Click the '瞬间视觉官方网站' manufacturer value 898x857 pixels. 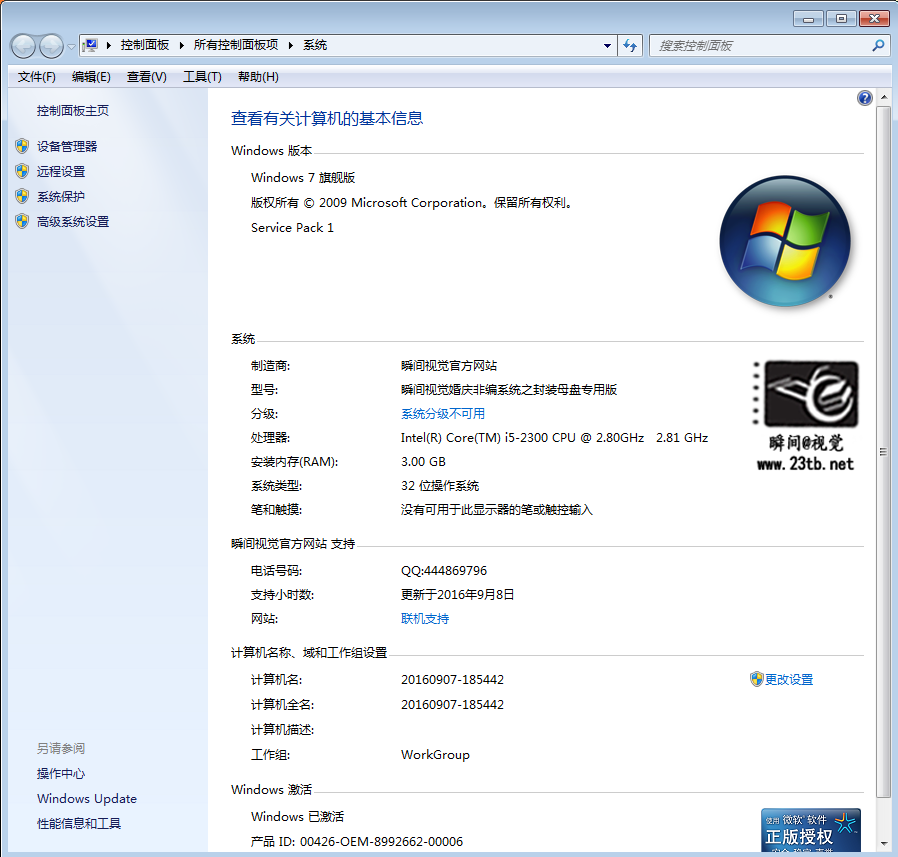449,365
